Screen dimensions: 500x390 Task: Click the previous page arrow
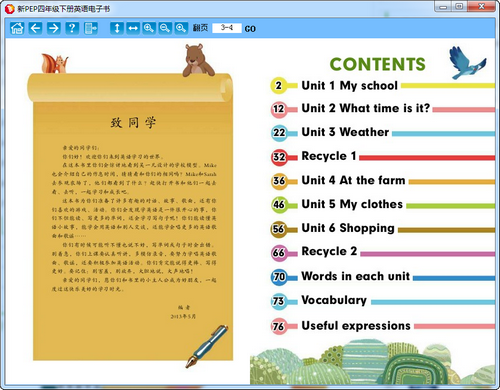(35, 28)
